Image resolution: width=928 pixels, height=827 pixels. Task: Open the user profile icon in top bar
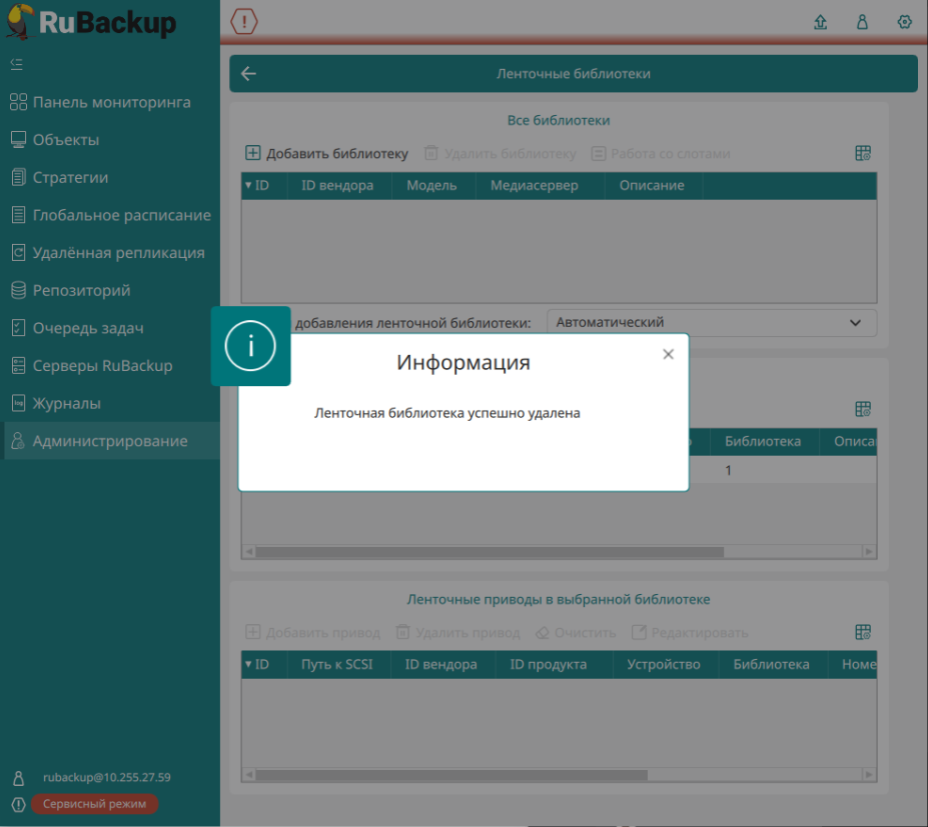pyautogui.click(x=862, y=22)
